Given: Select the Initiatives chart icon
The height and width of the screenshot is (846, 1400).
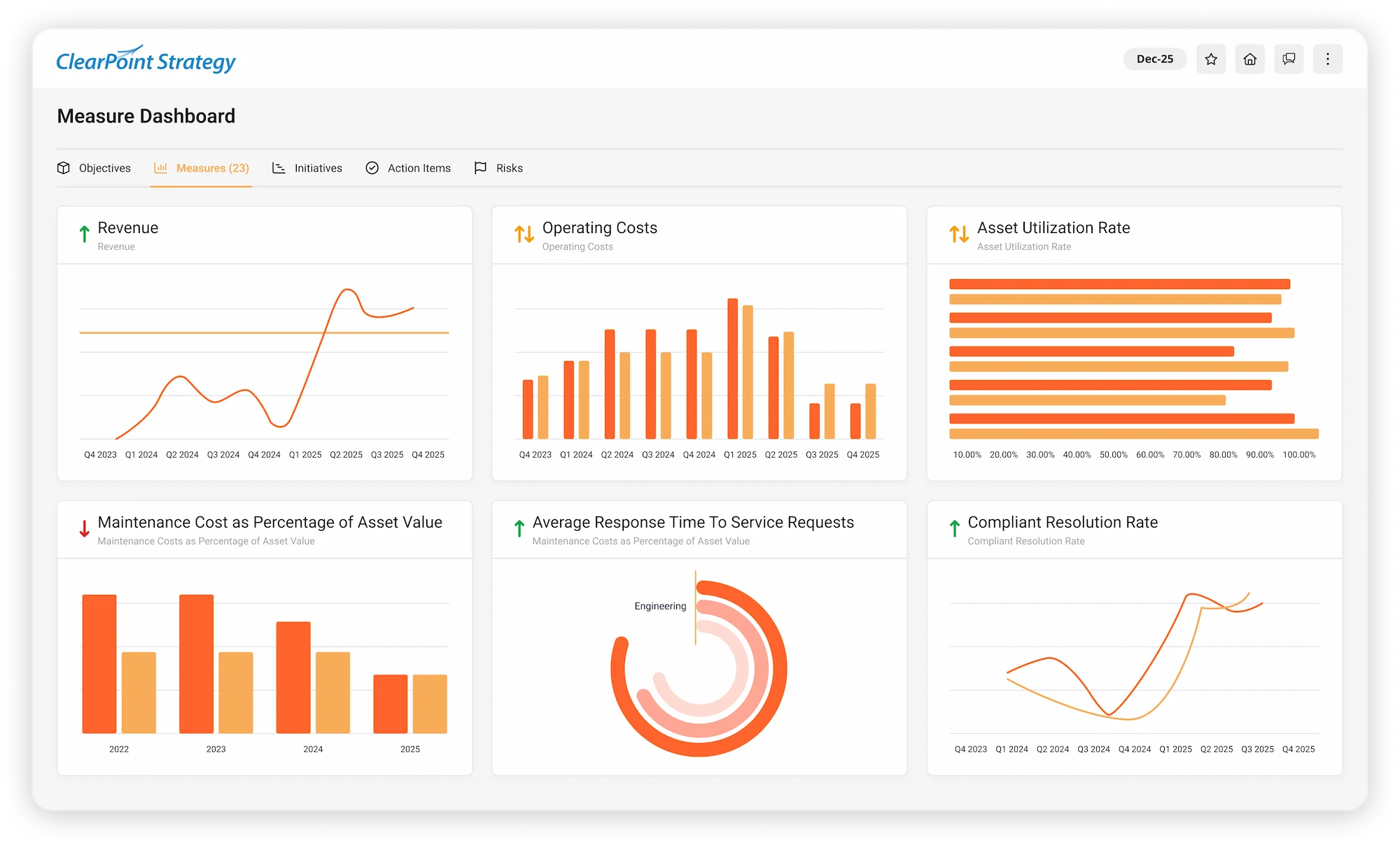Looking at the screenshot, I should click(x=279, y=168).
